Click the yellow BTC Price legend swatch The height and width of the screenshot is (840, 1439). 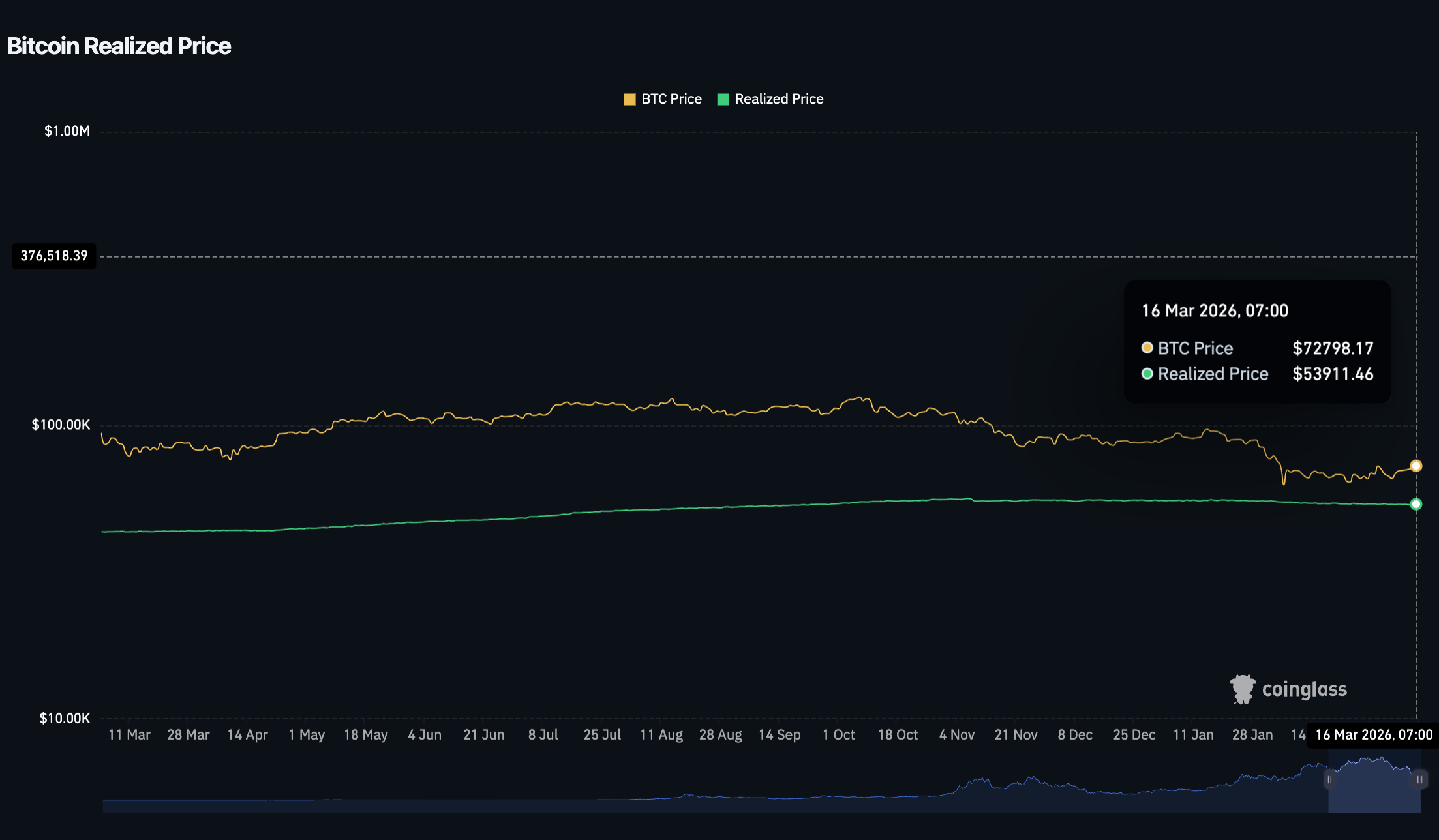click(629, 99)
